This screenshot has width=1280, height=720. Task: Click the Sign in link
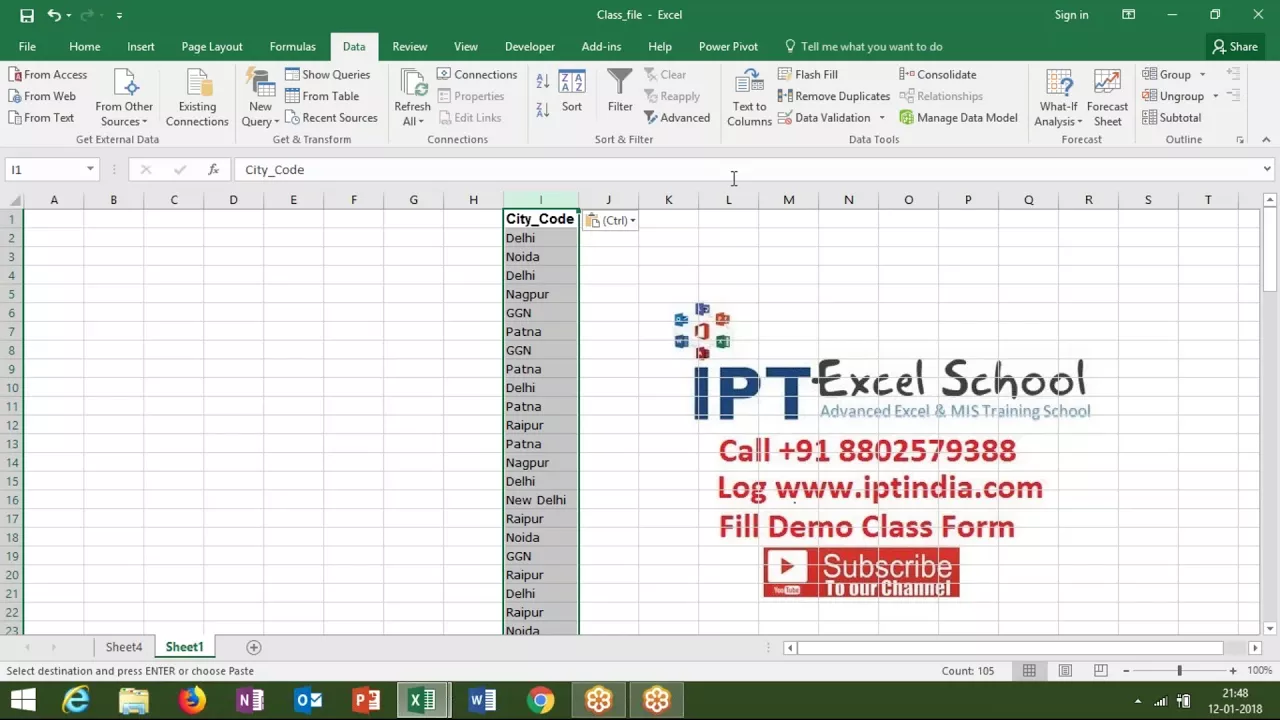1071,15
